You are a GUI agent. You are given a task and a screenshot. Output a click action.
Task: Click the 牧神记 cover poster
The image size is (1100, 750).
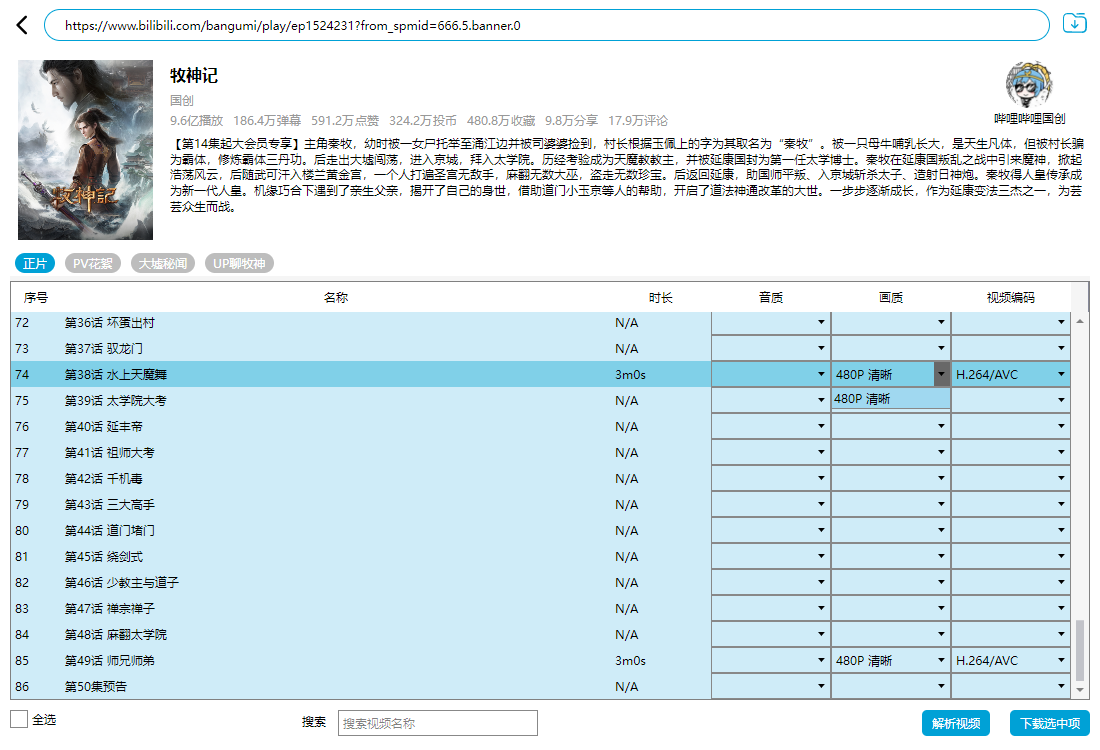(86, 150)
